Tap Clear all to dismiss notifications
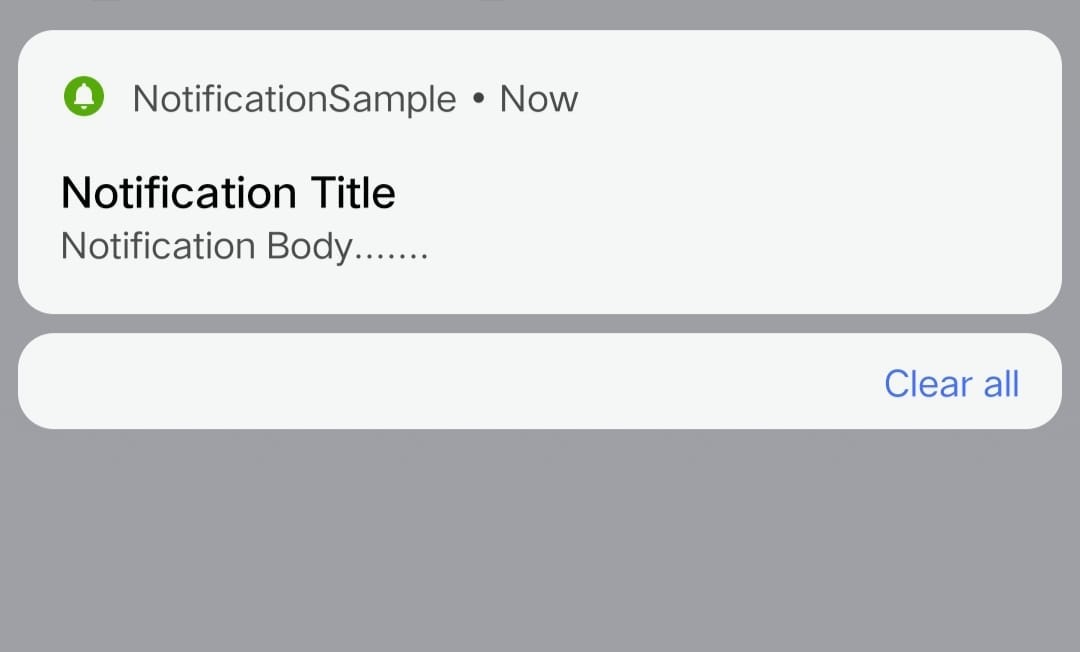 tap(951, 383)
